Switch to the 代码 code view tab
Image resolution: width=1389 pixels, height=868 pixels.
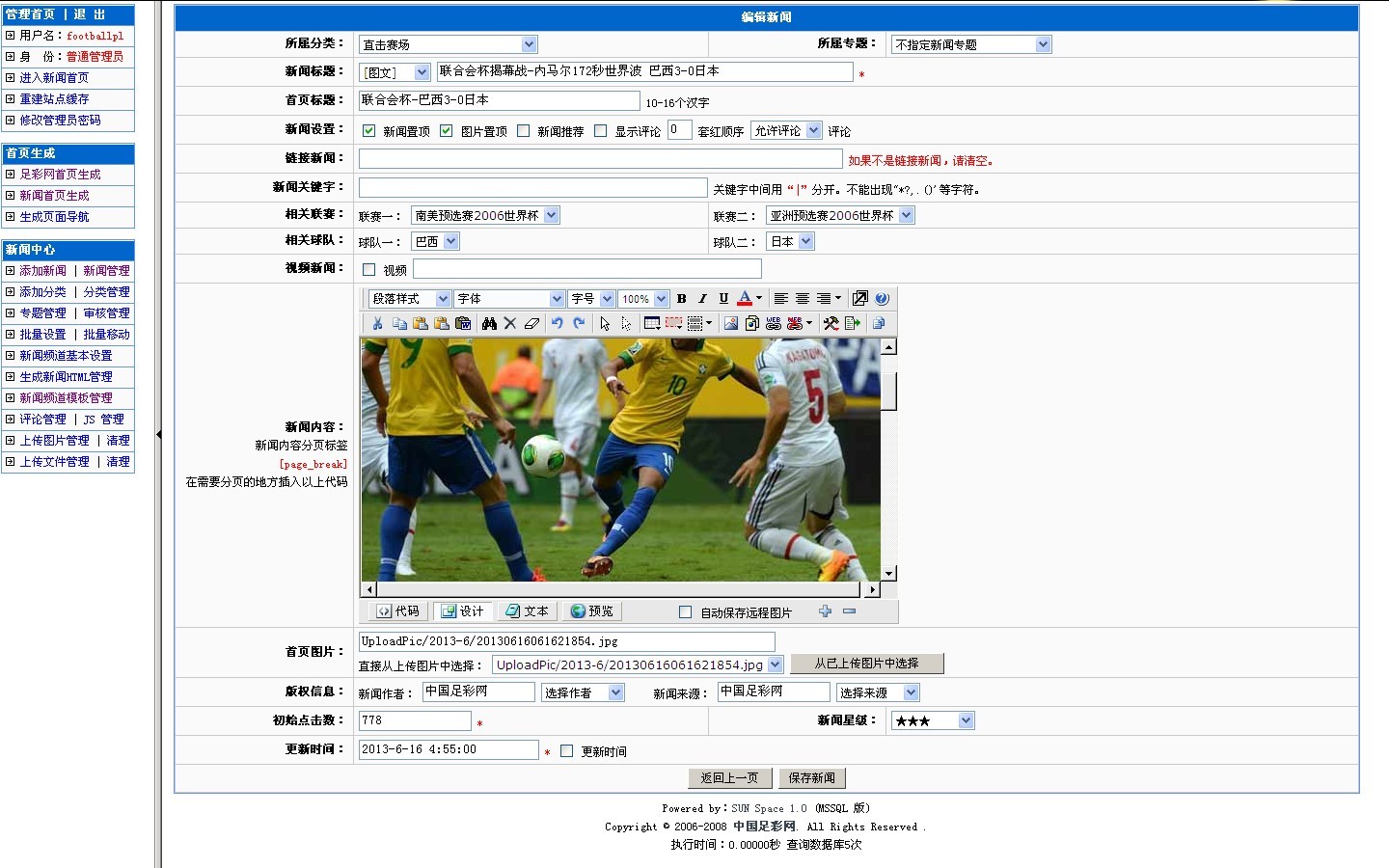click(x=398, y=611)
